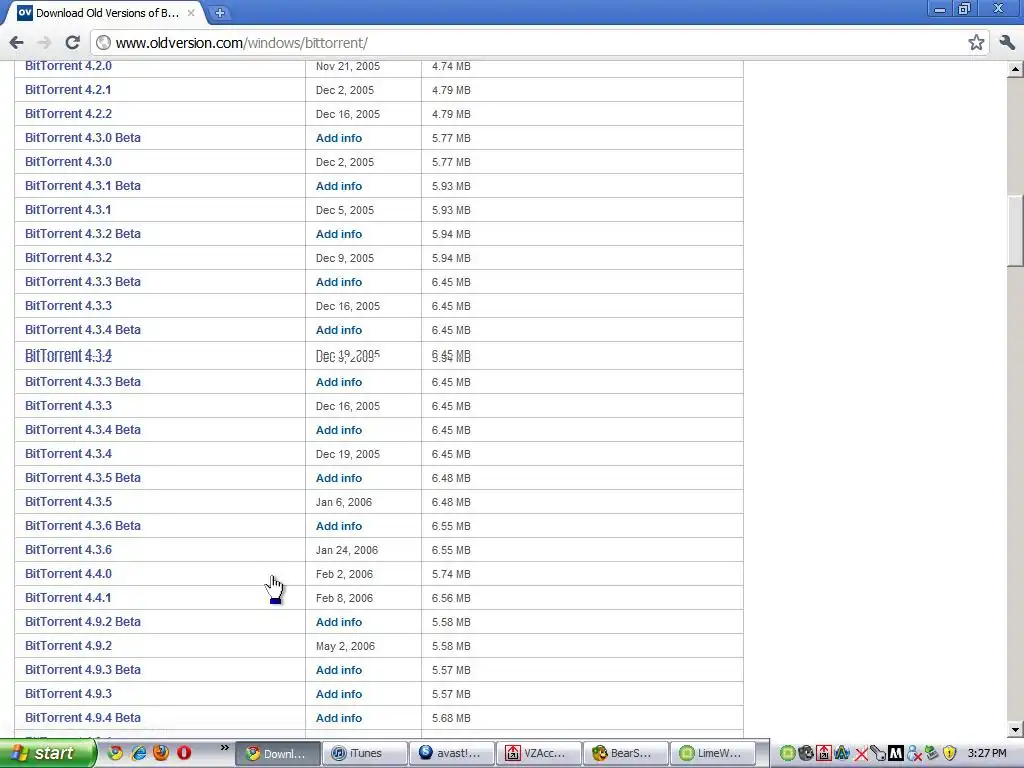This screenshot has width=1024, height=768.
Task: Switch to avast! in the taskbar
Action: tap(452, 753)
